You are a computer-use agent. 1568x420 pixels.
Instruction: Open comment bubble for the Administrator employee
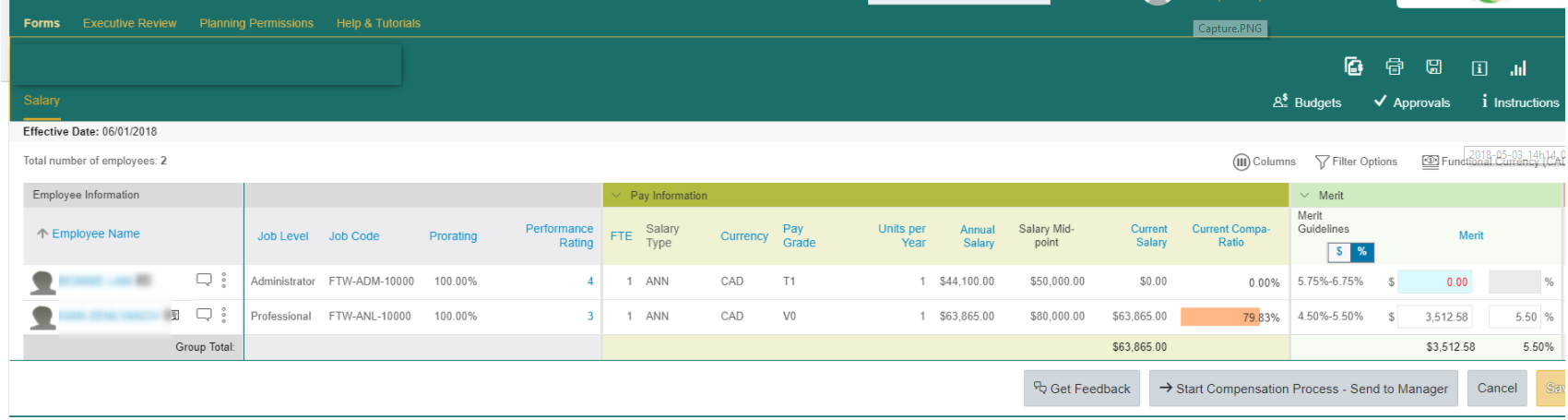(x=204, y=280)
